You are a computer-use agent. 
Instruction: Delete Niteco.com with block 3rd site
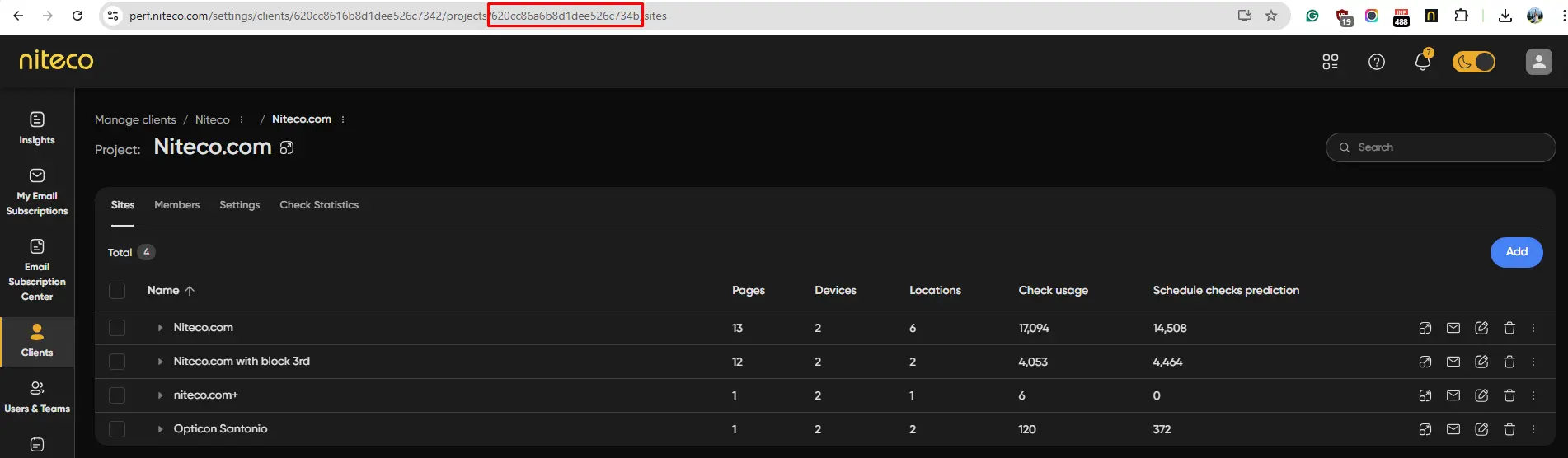point(1509,362)
